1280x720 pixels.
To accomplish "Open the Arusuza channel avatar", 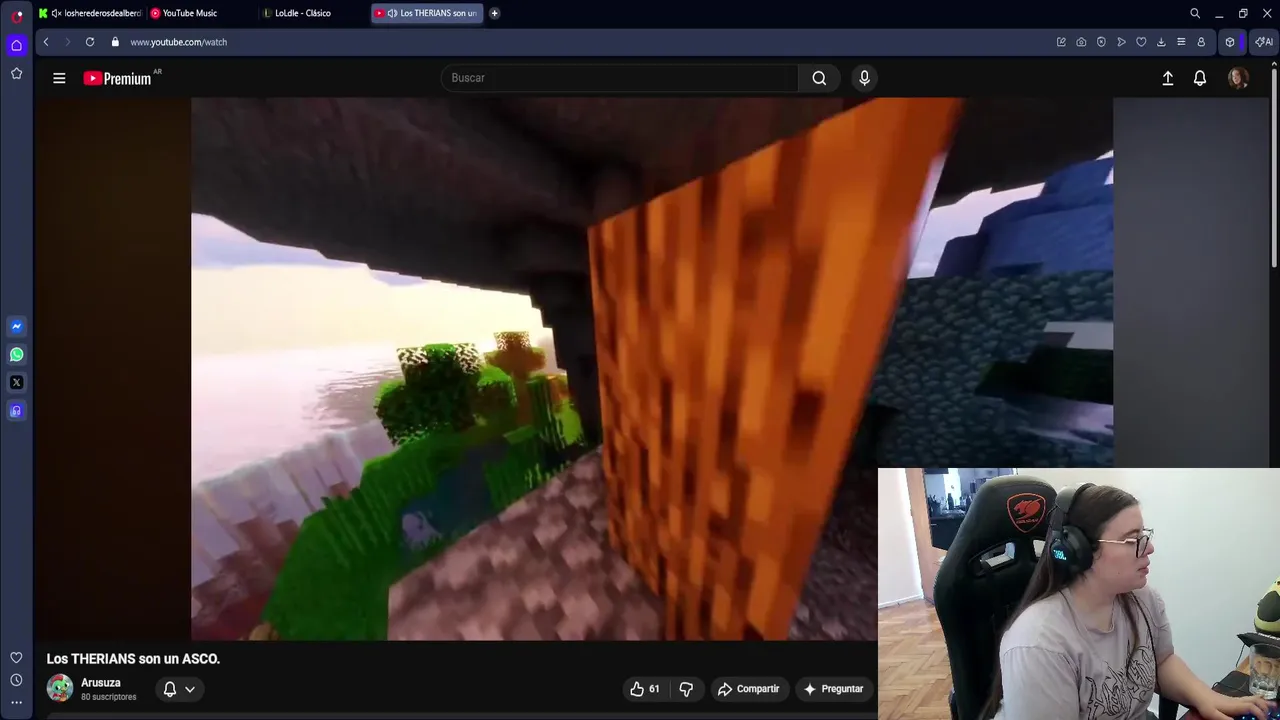I will click(x=60, y=688).
